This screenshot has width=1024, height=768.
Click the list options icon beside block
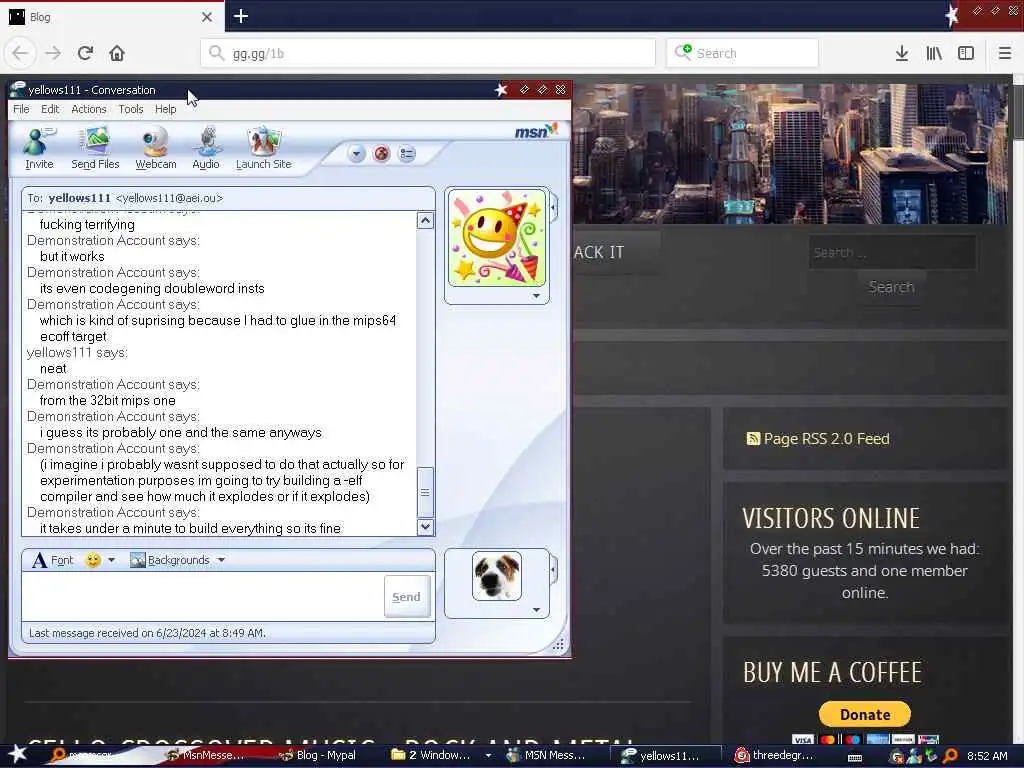point(407,154)
